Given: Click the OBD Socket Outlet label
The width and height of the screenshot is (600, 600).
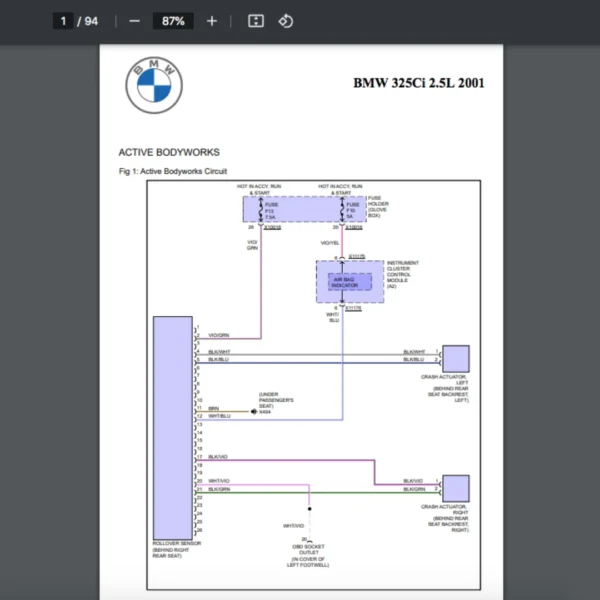Looking at the screenshot, I should (x=310, y=552).
